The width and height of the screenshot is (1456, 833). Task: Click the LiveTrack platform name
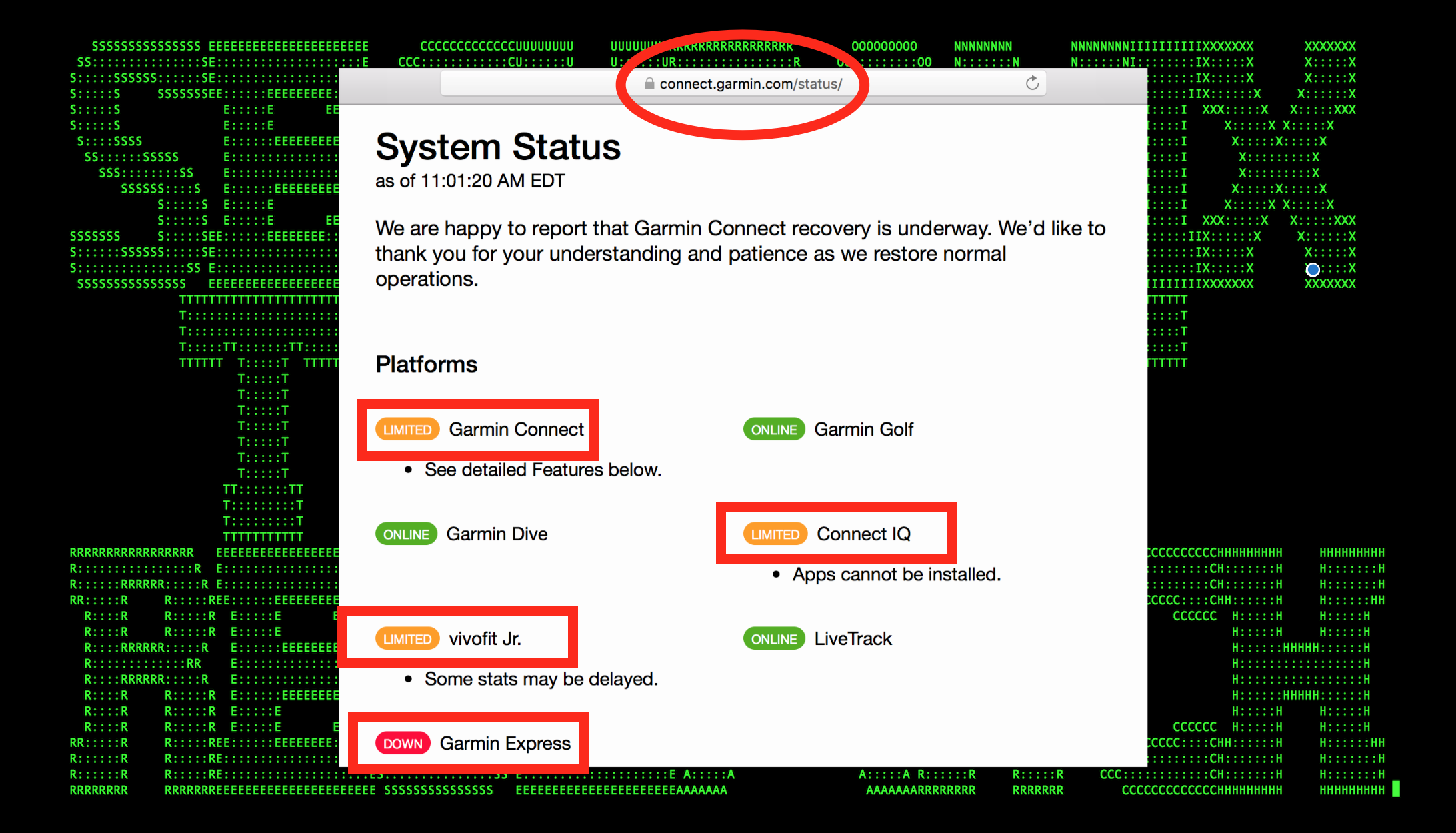click(853, 639)
